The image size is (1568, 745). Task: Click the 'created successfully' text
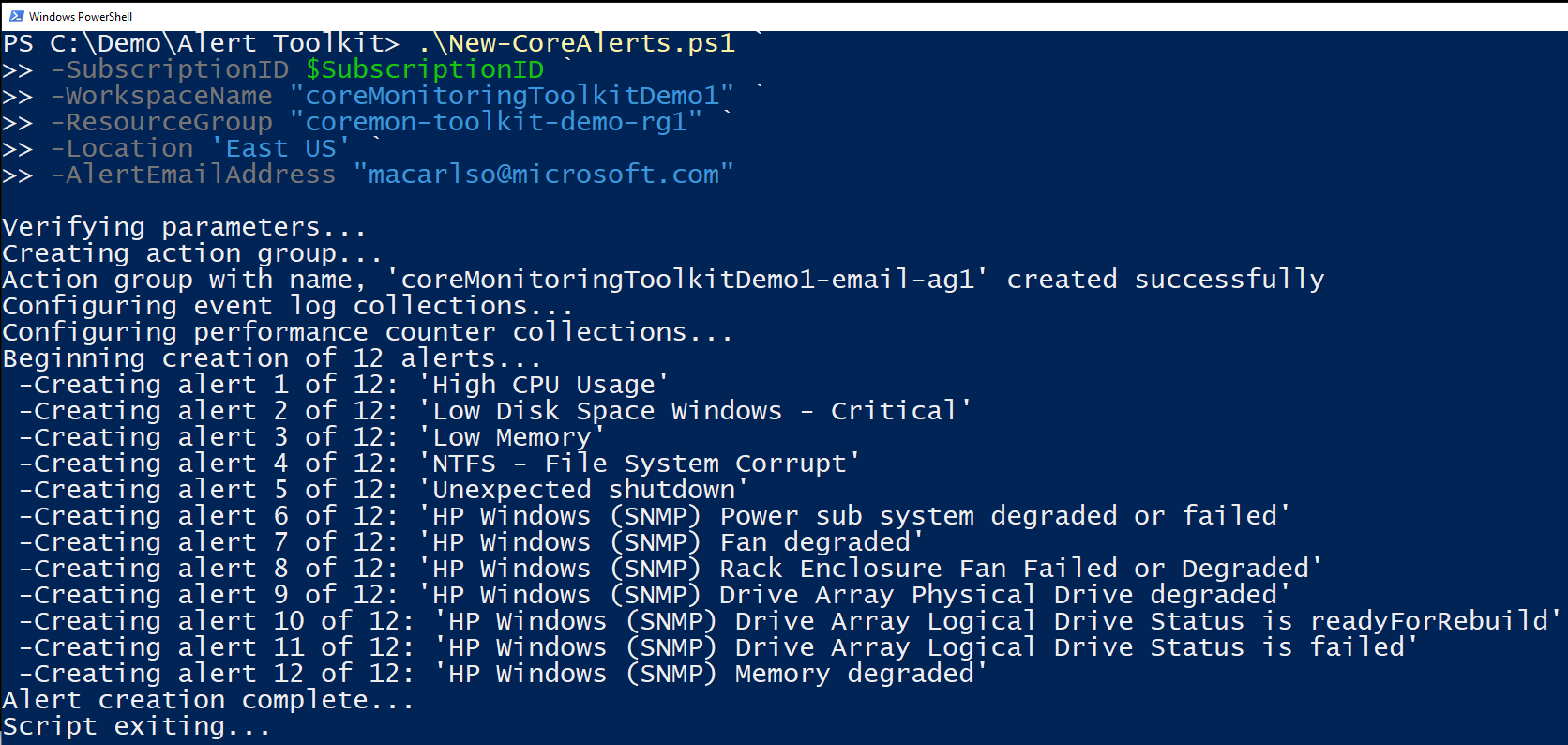tap(1166, 280)
